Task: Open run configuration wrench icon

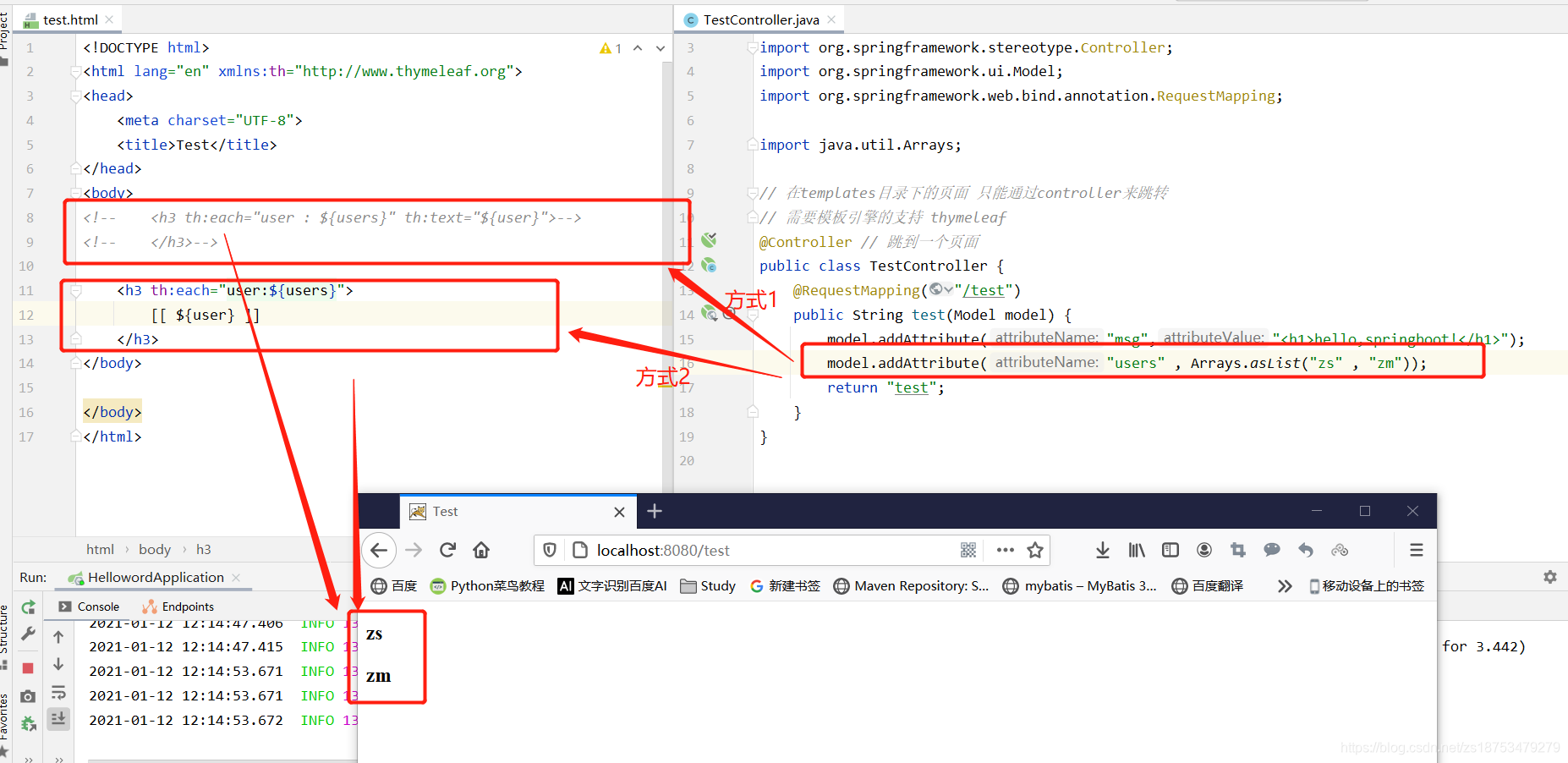Action: pos(28,634)
